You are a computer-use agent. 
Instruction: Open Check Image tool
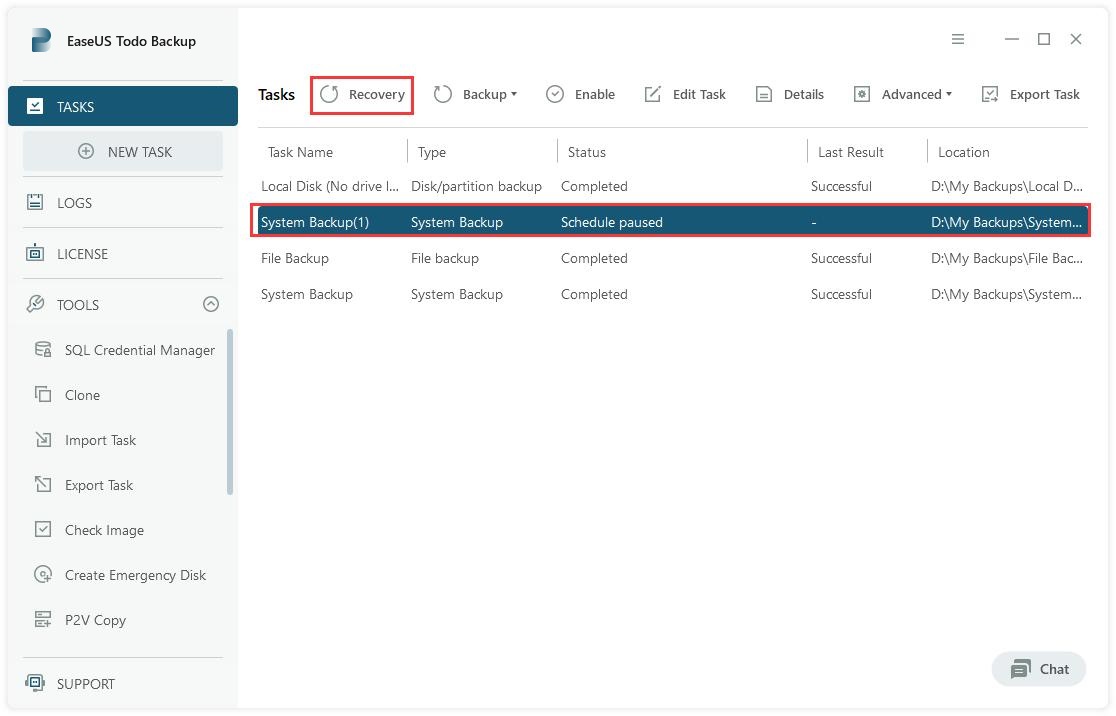(x=104, y=530)
